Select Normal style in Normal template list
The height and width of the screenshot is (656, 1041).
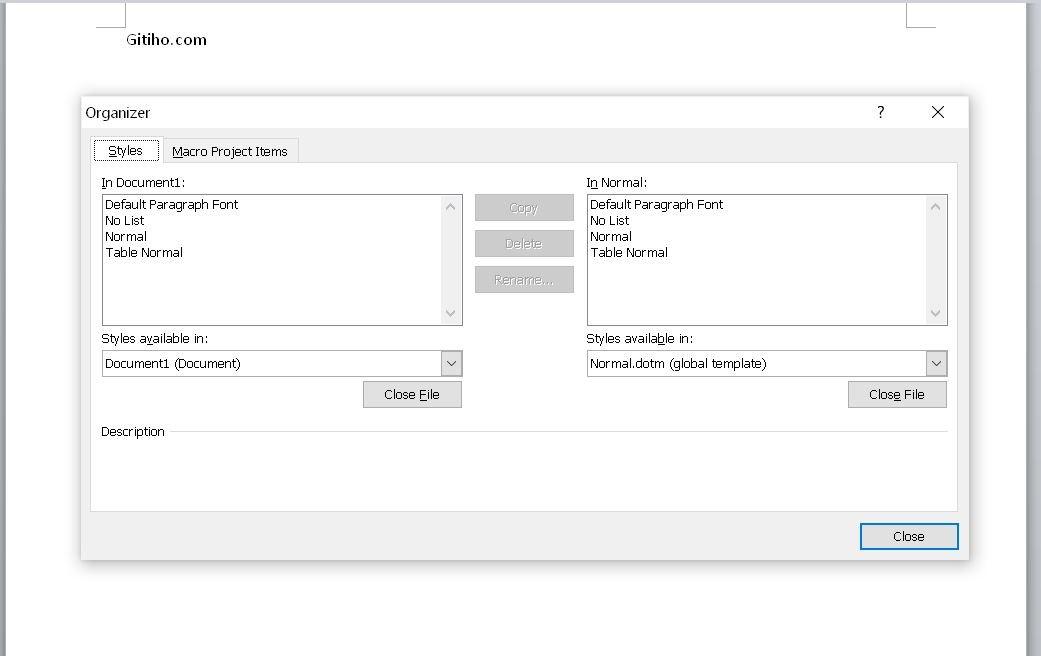click(x=611, y=236)
